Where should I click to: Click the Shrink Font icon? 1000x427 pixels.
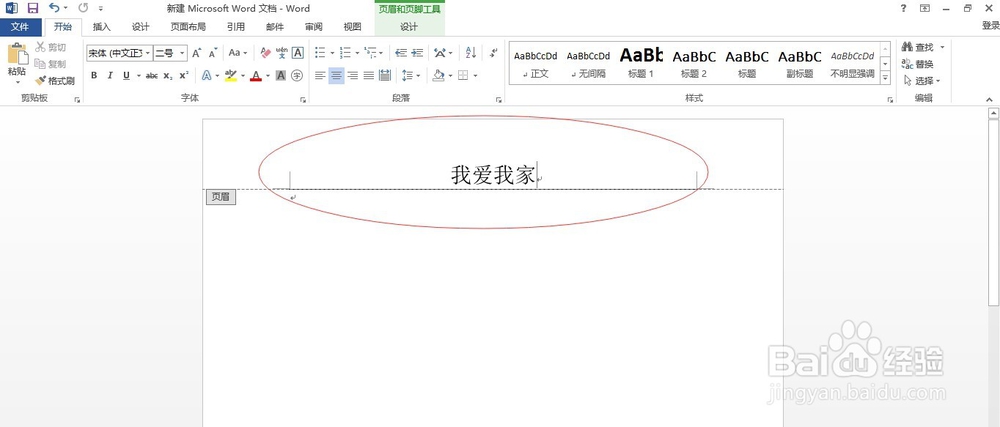point(212,53)
